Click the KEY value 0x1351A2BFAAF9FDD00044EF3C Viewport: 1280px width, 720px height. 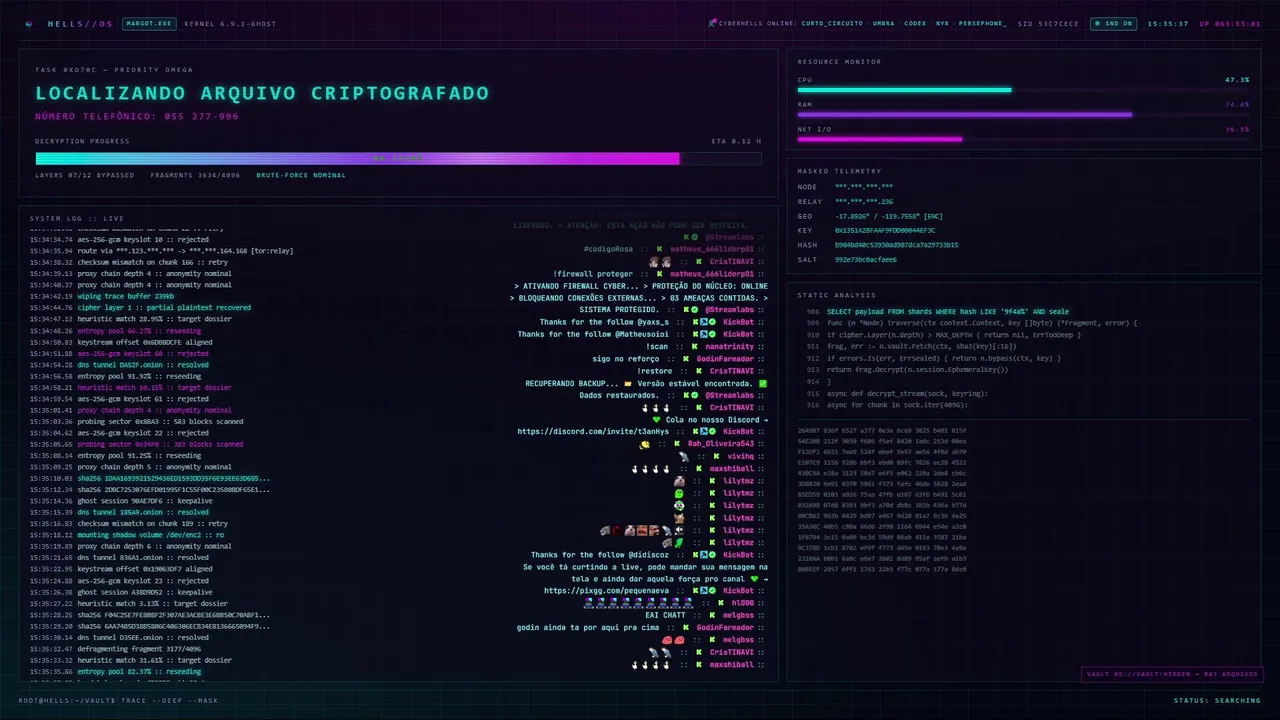coord(885,230)
